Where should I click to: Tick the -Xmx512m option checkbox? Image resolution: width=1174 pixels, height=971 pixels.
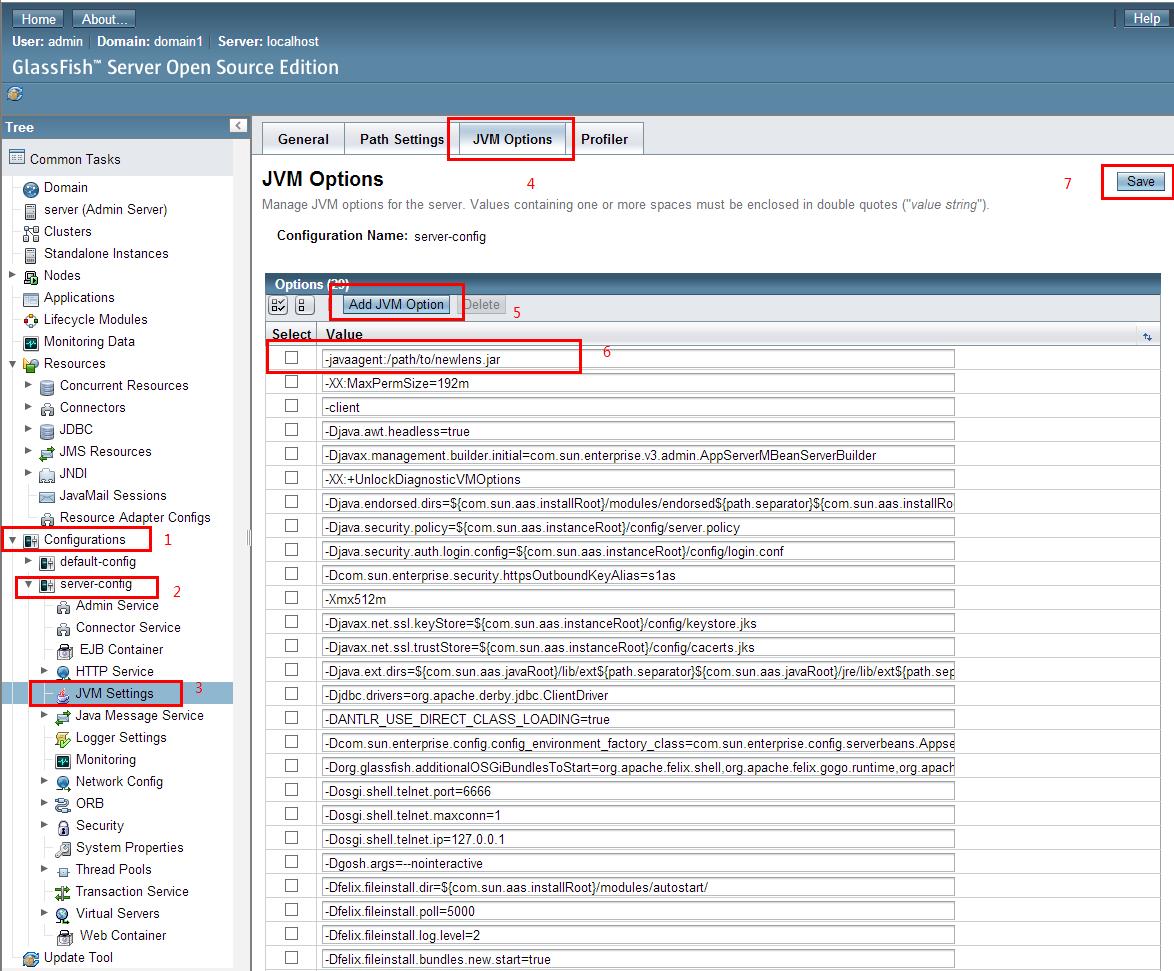pos(291,597)
